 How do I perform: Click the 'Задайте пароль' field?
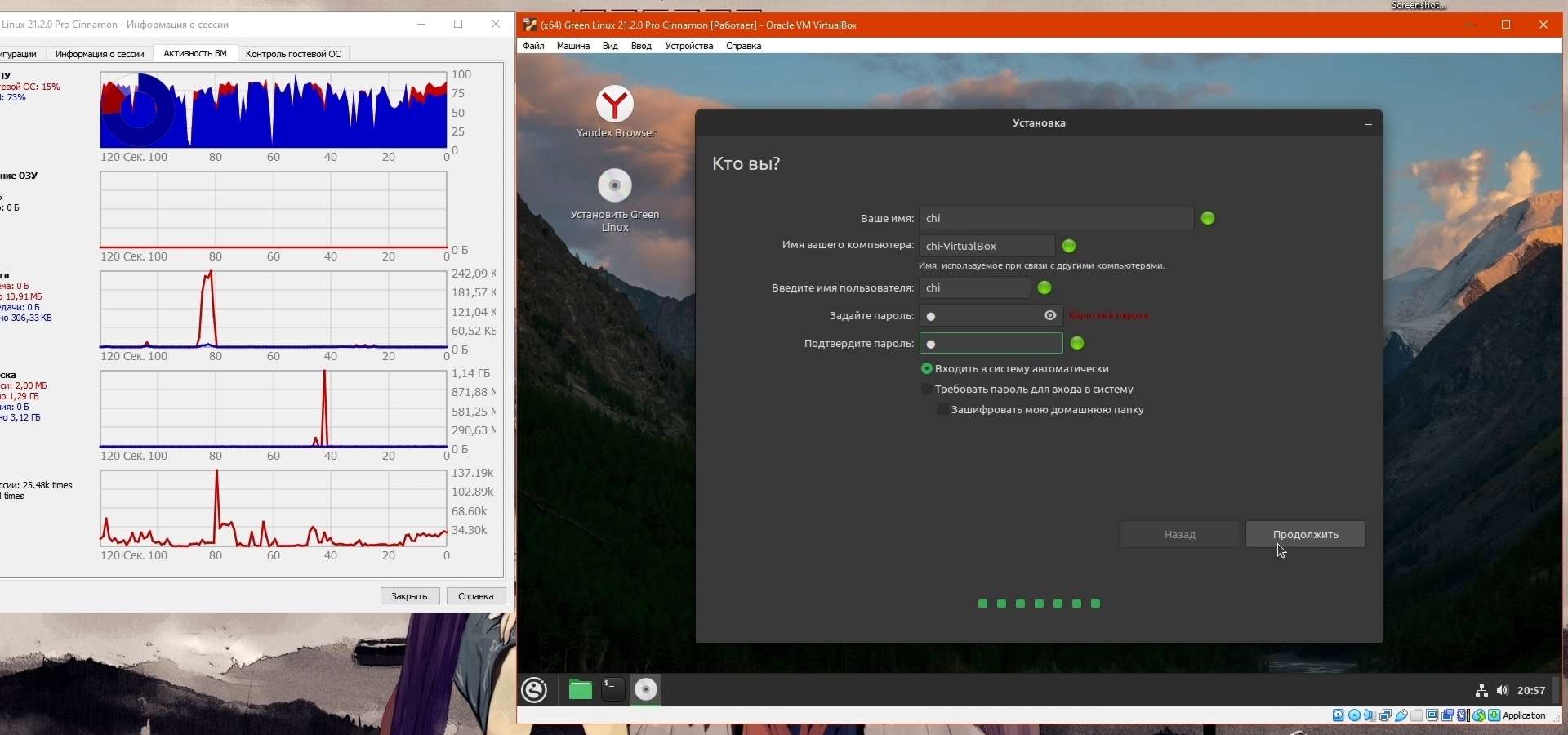[x=991, y=315]
